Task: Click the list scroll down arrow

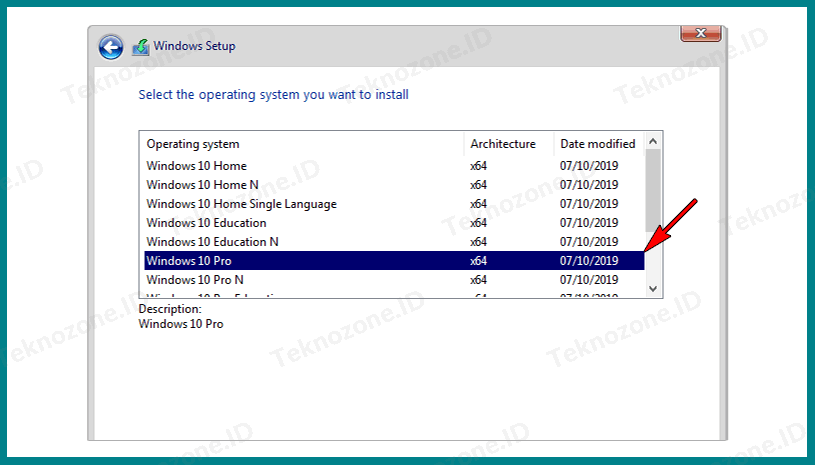Action: coord(653,289)
